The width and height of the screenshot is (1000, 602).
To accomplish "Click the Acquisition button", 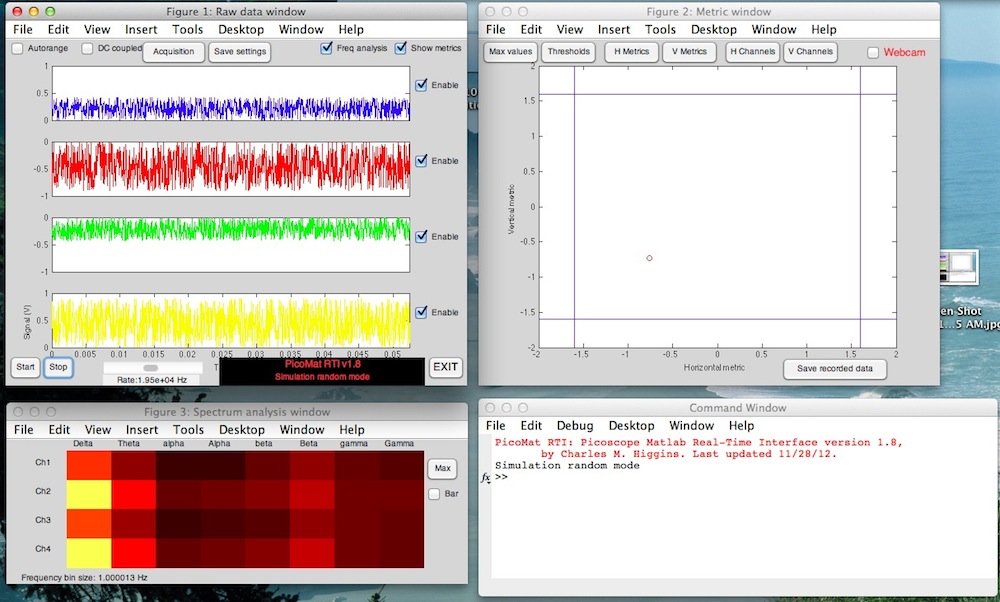I will 173,52.
